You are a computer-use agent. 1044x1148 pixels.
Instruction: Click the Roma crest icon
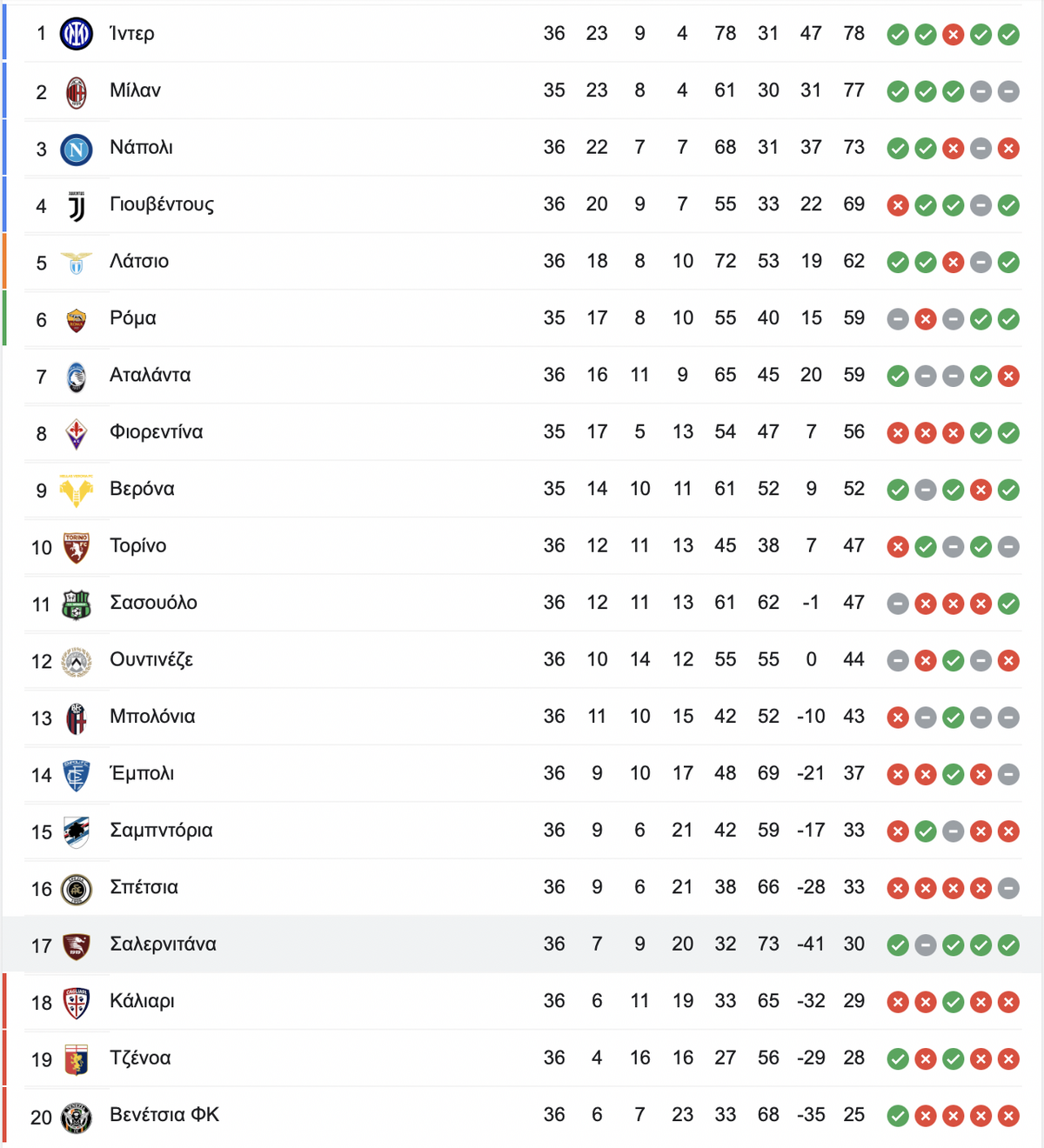[x=77, y=320]
